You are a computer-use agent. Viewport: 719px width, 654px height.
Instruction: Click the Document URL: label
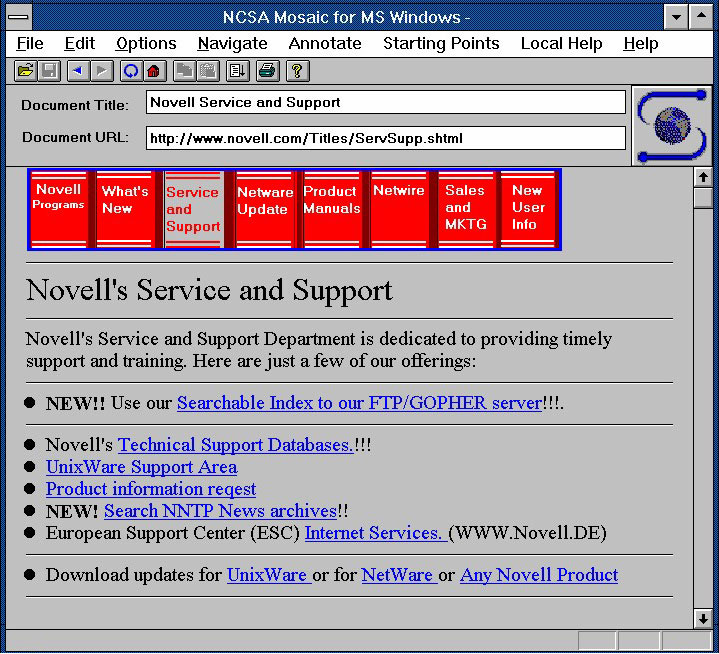[75, 138]
